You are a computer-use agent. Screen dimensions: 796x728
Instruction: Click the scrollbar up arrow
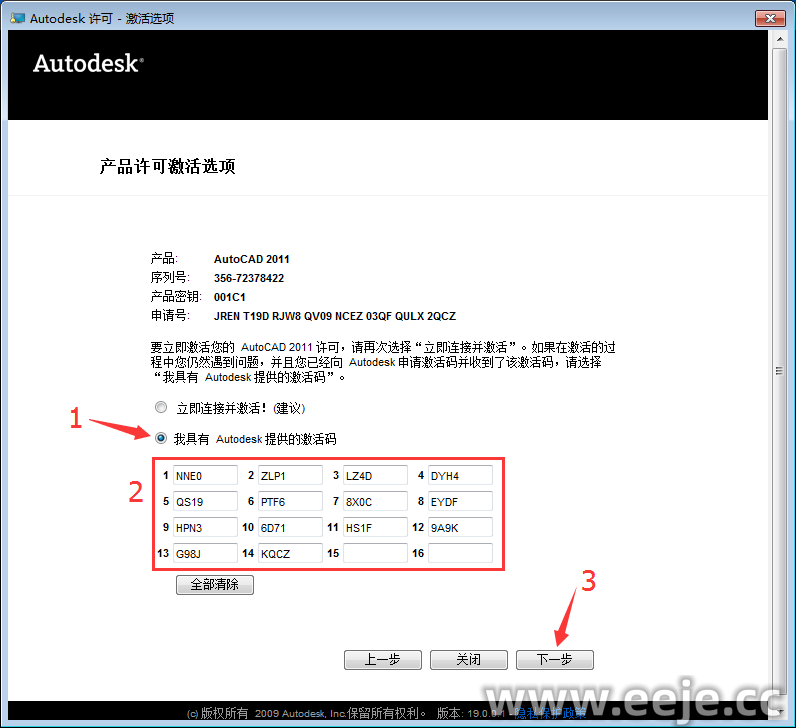(779, 39)
